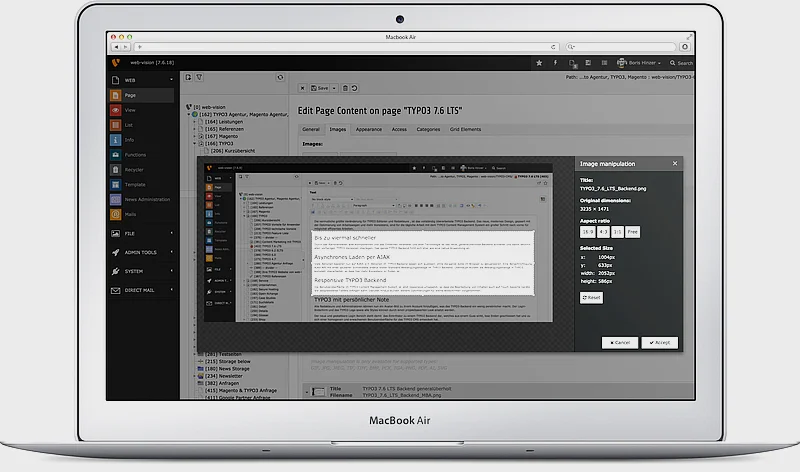Select [234] Newsletter in page tree

tap(223, 376)
